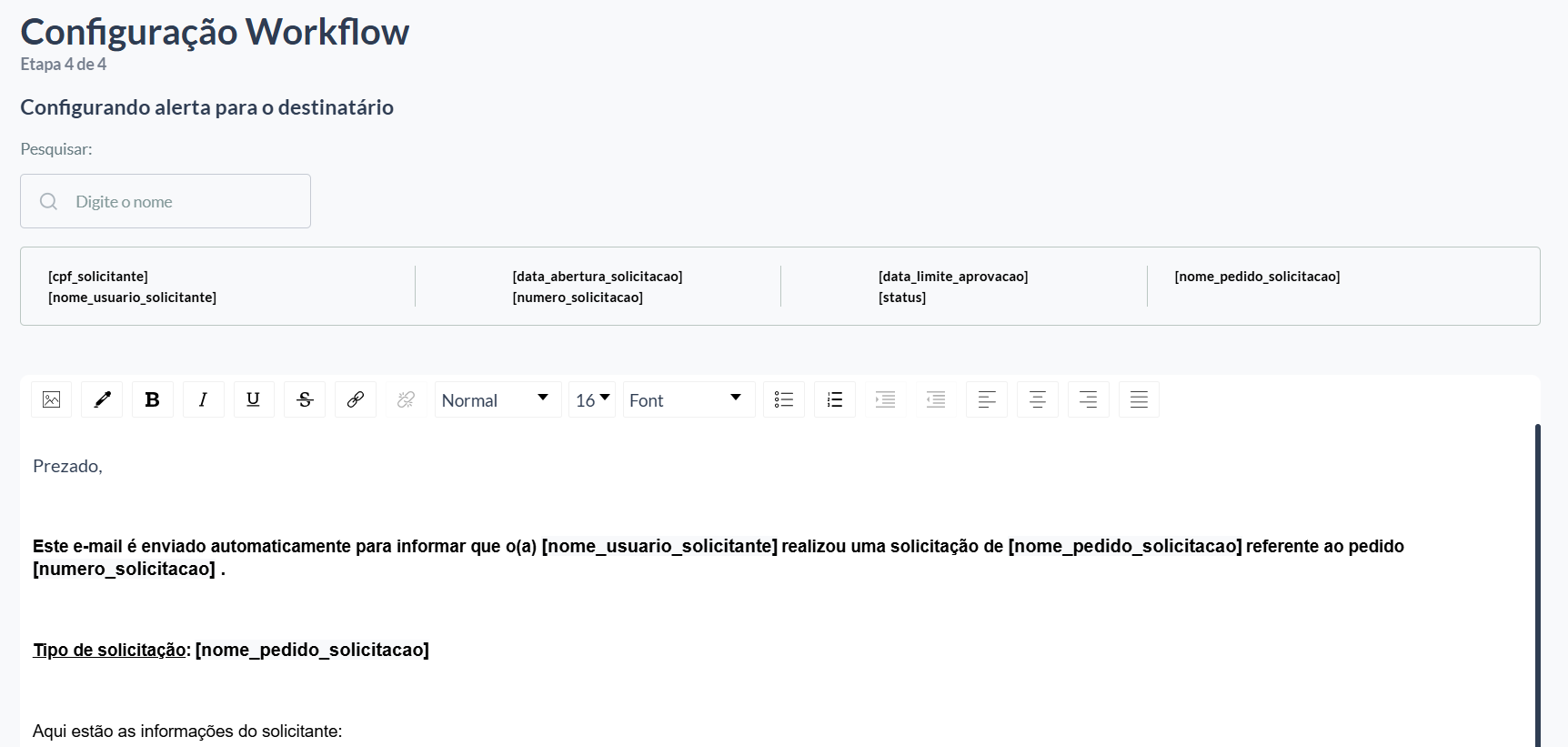
Task: Click the insert image icon
Action: pyautogui.click(x=52, y=399)
